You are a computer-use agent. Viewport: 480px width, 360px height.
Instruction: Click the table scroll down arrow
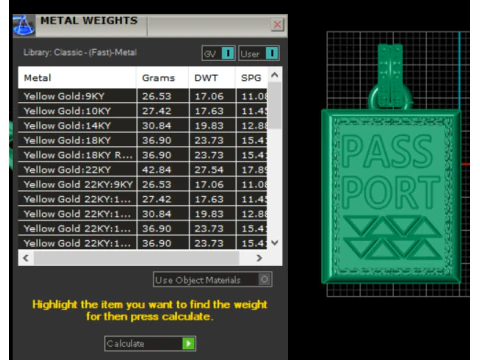tap(275, 242)
